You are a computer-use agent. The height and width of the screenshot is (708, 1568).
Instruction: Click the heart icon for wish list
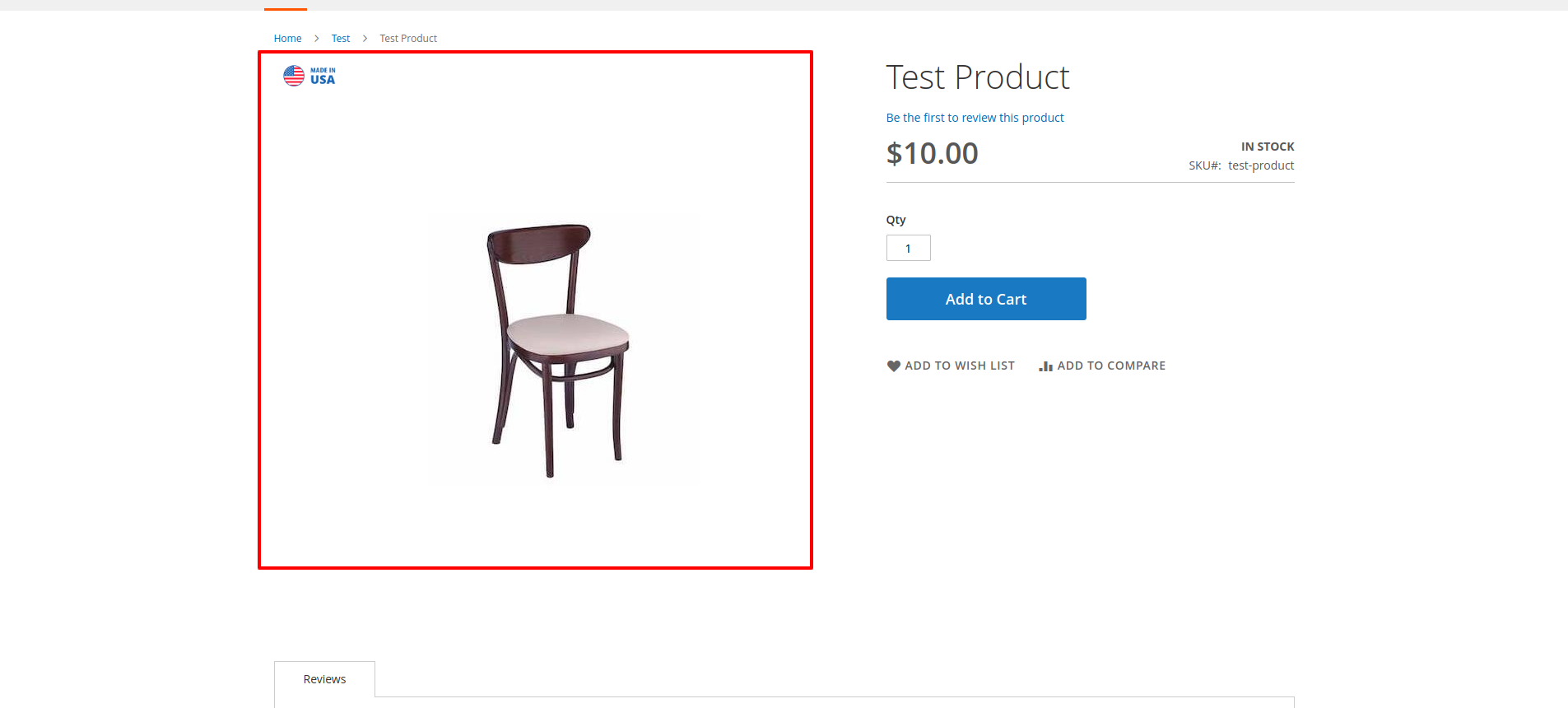pyautogui.click(x=893, y=366)
